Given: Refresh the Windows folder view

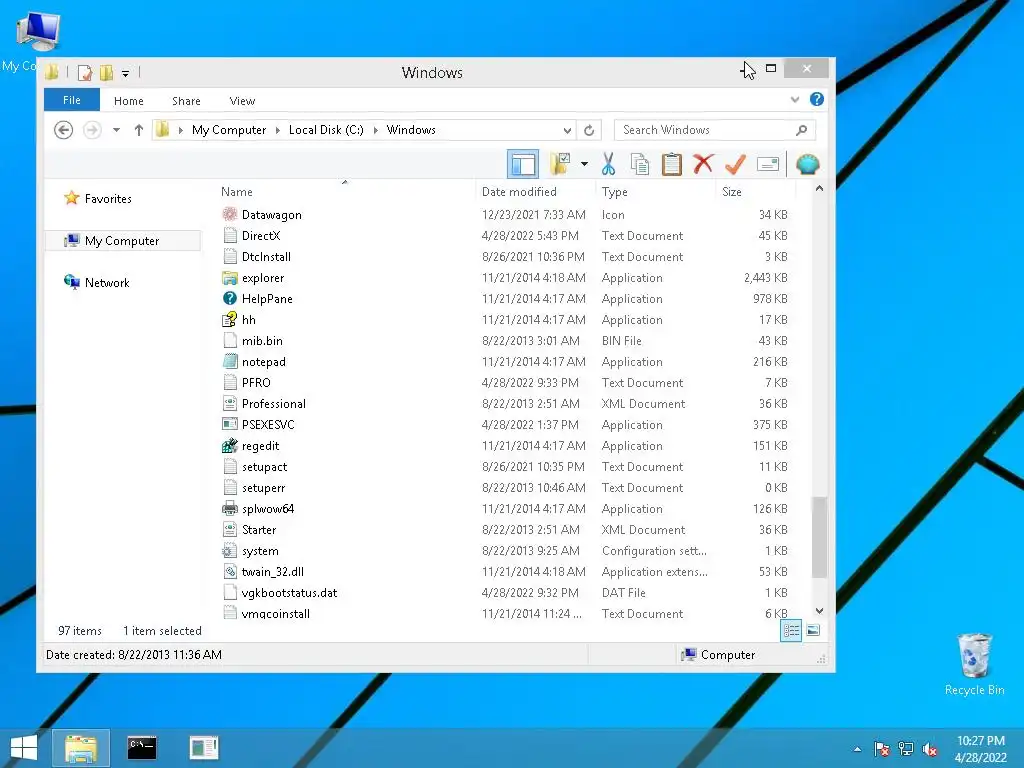Looking at the screenshot, I should pyautogui.click(x=589, y=130).
